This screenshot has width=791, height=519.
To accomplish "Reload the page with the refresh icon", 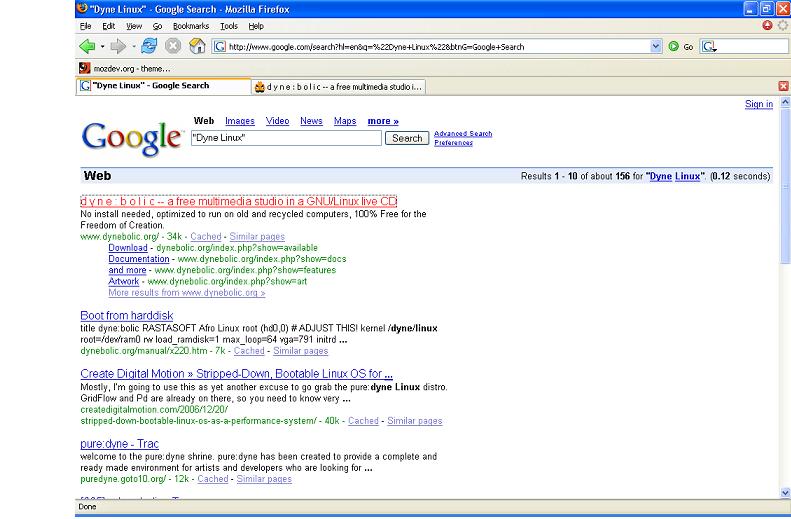I will pyautogui.click(x=150, y=46).
